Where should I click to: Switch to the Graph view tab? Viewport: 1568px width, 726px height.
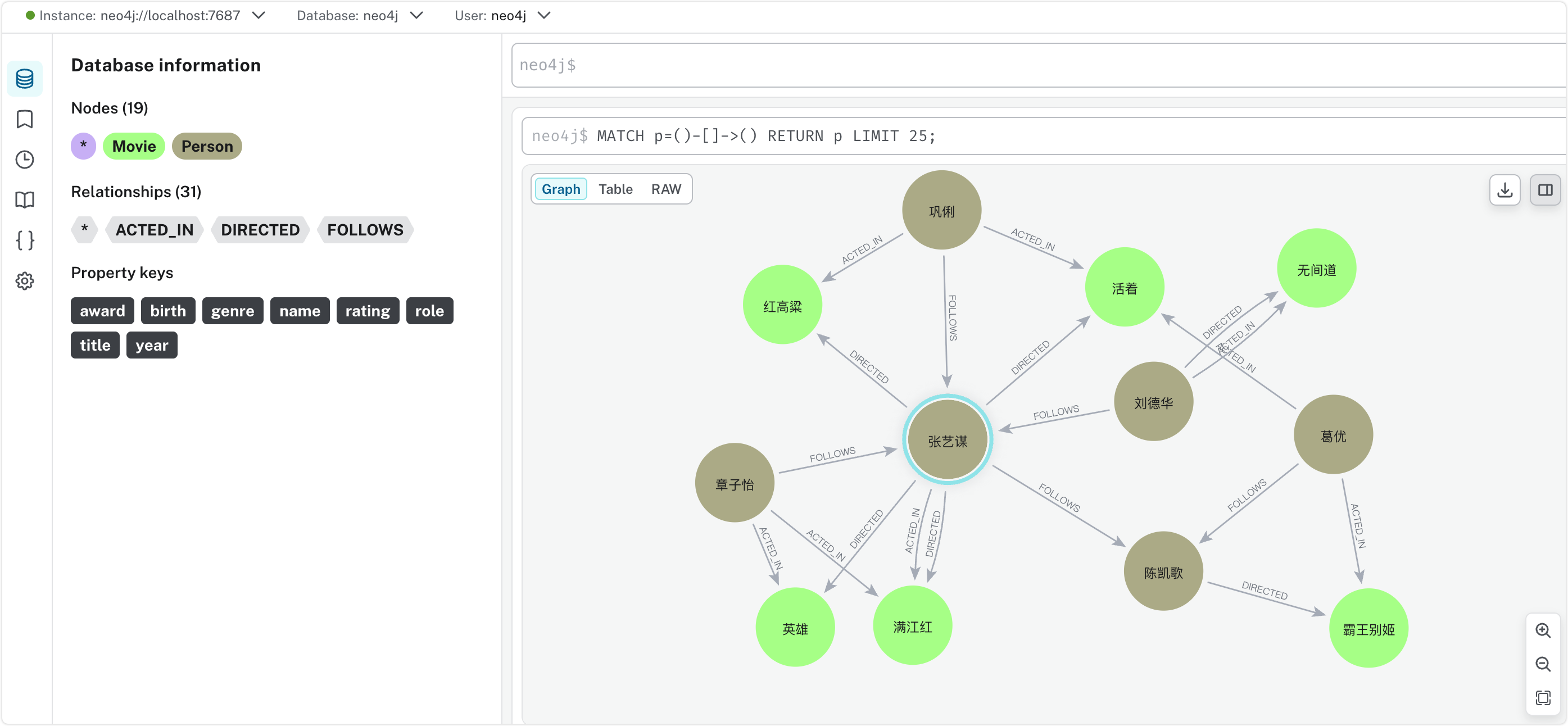click(x=561, y=189)
